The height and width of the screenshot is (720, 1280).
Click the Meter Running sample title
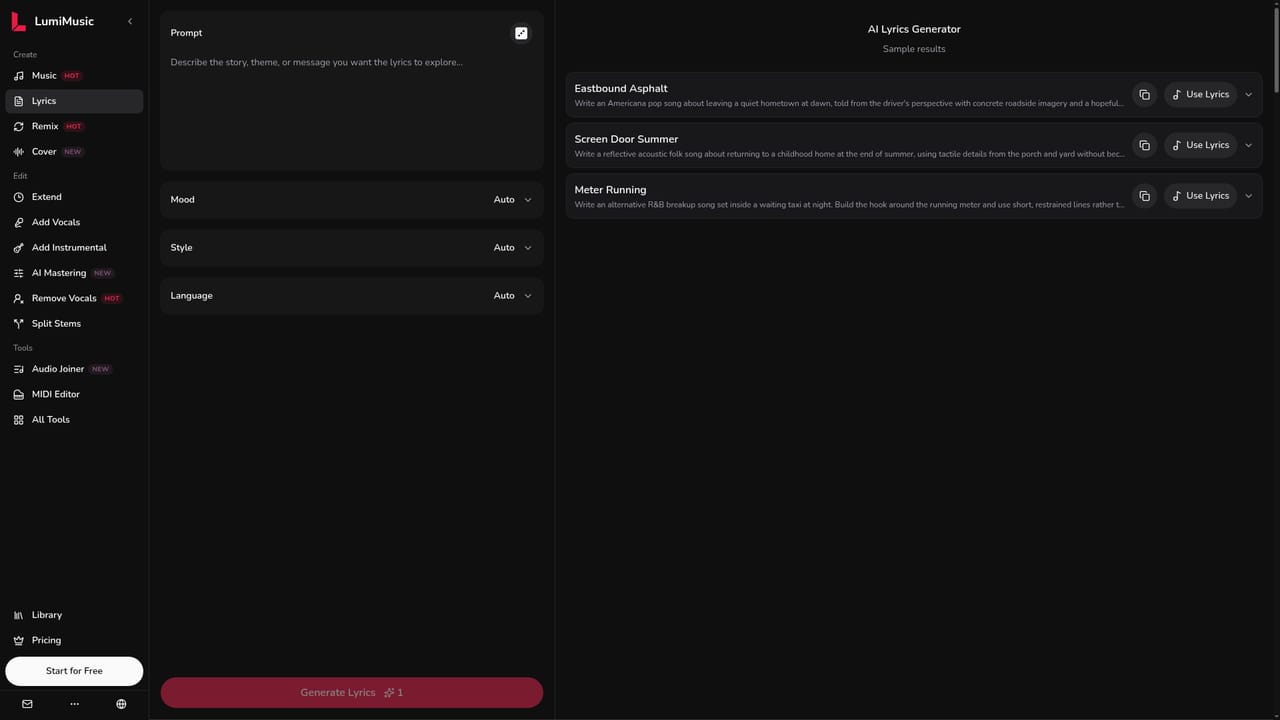(610, 190)
